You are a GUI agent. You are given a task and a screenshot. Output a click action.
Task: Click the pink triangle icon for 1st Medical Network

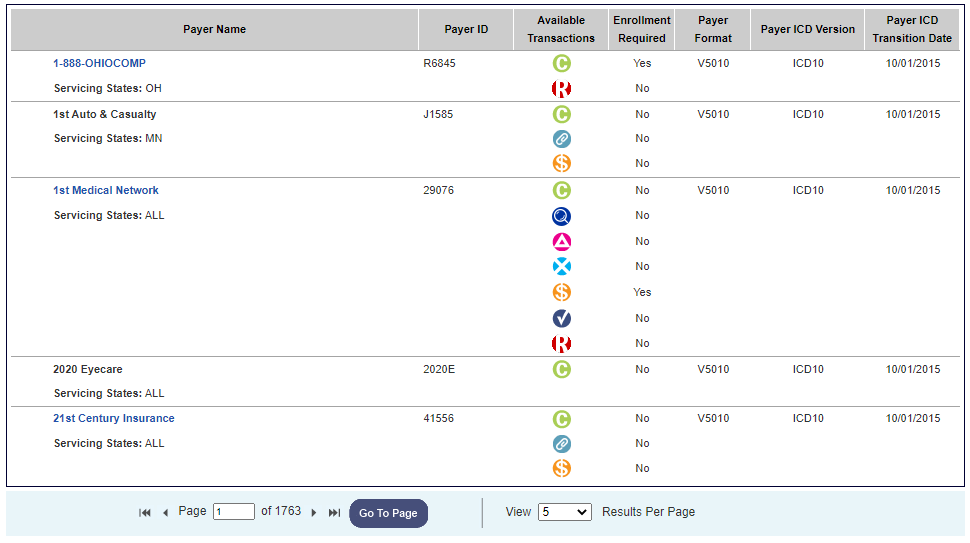click(562, 241)
